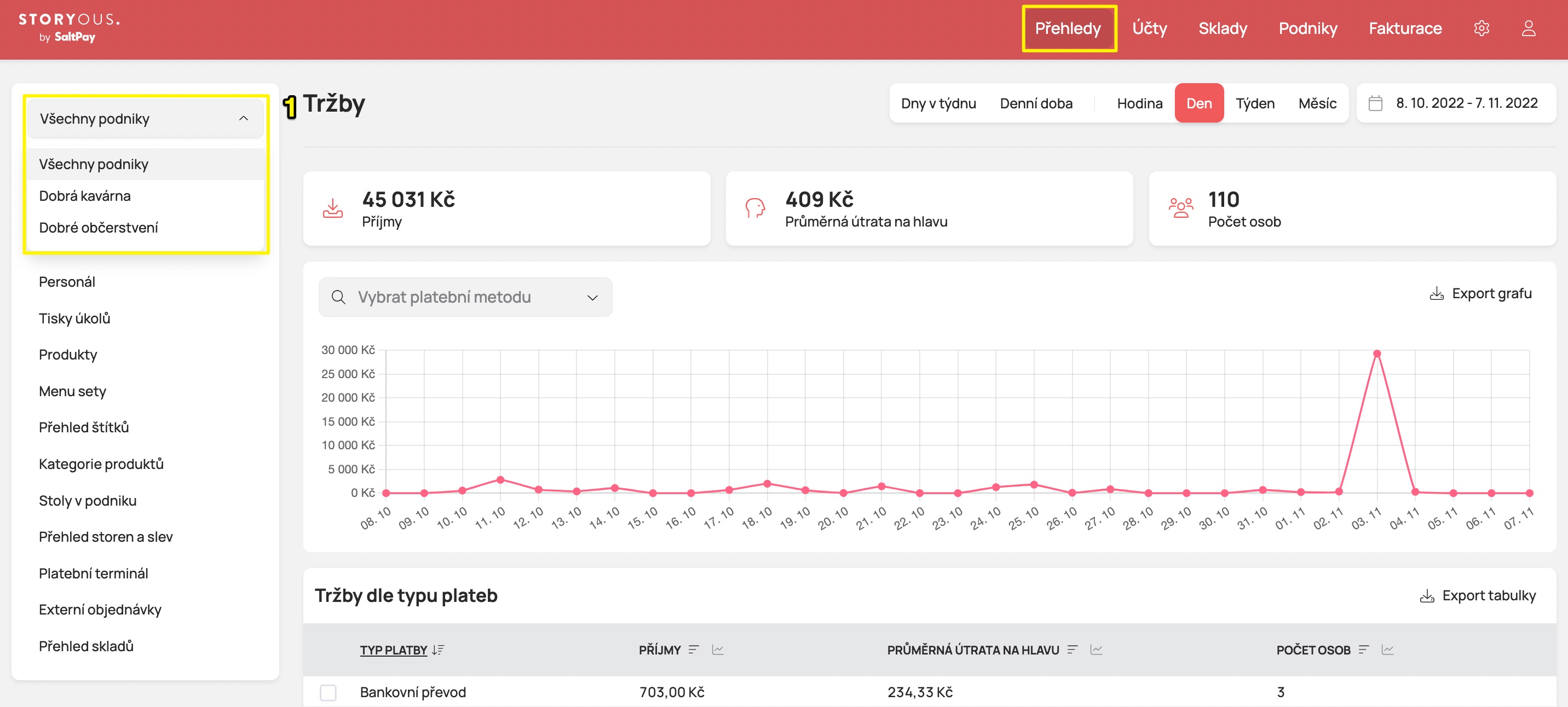The width and height of the screenshot is (1568, 707).
Task: Click the Export tabulky download icon
Action: (1426, 595)
